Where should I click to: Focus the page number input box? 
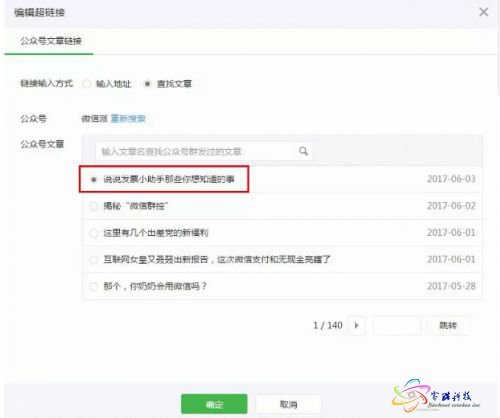point(397,325)
